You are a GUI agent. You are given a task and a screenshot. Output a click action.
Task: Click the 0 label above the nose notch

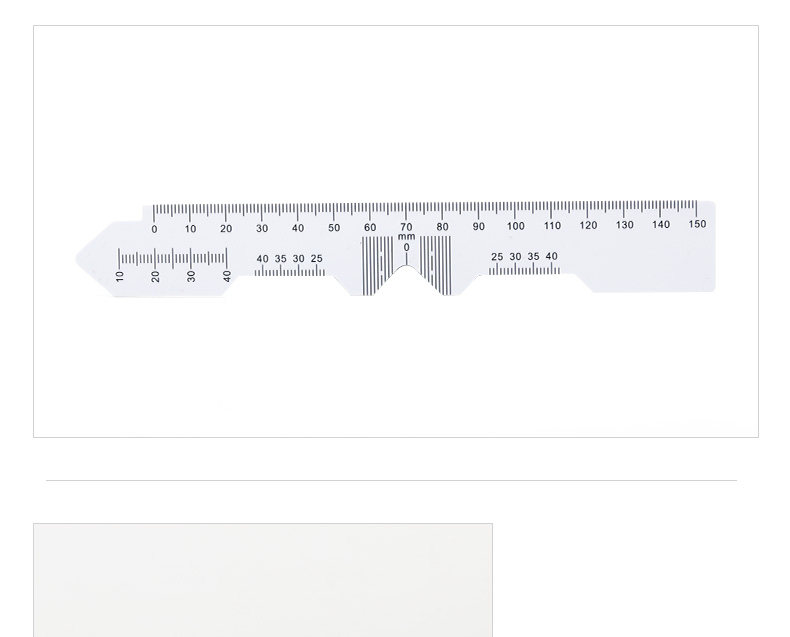407,247
